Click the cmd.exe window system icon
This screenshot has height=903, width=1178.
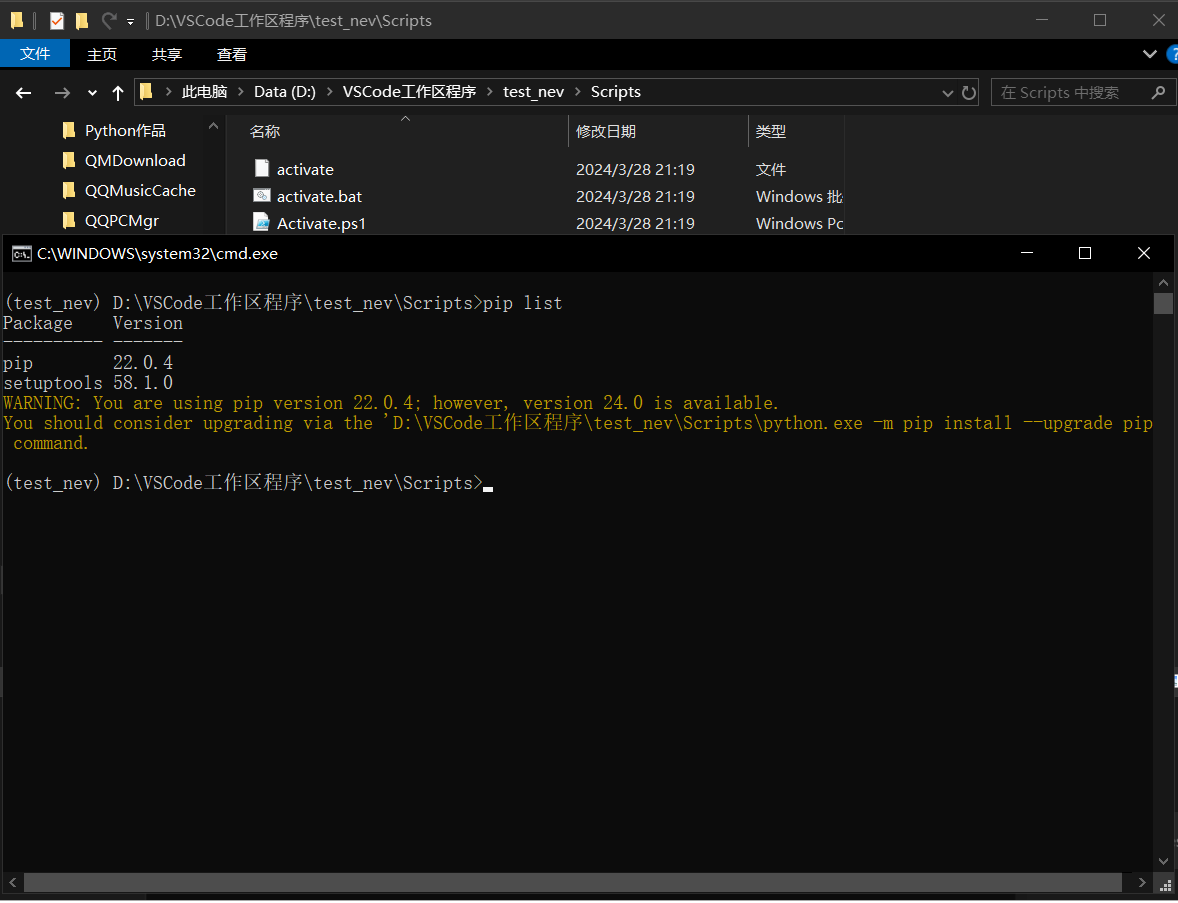point(21,254)
